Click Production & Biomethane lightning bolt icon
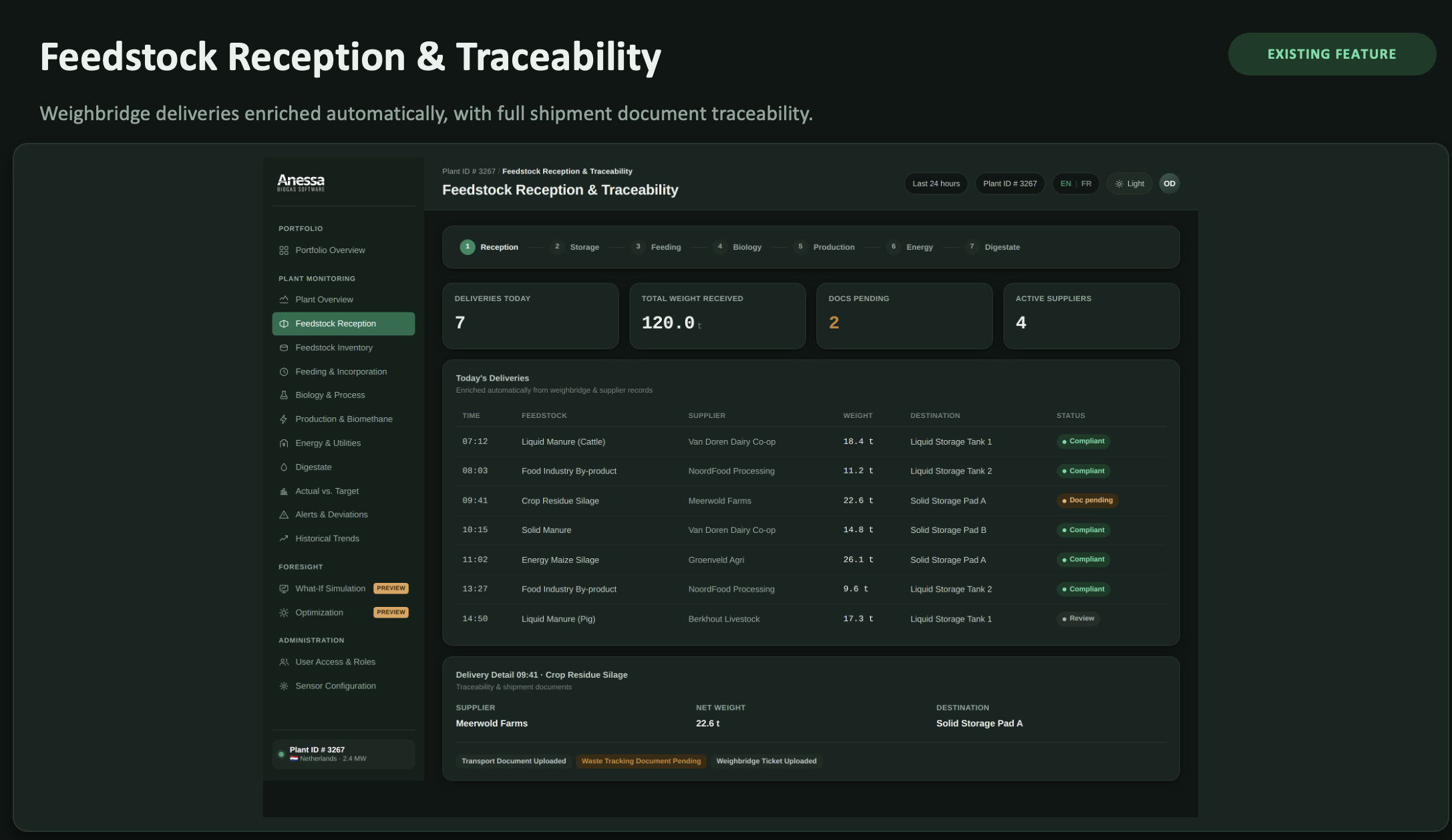This screenshot has width=1452, height=840. (284, 419)
